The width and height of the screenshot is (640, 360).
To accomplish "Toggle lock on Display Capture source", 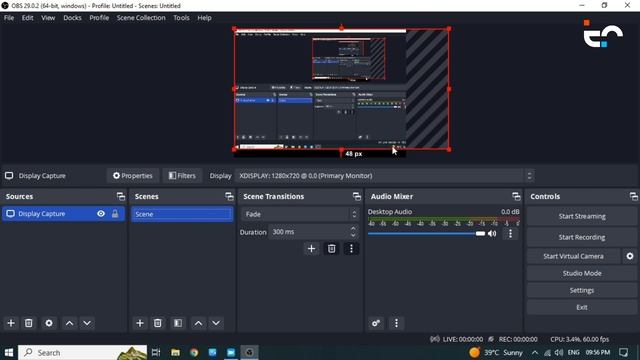I will point(115,214).
